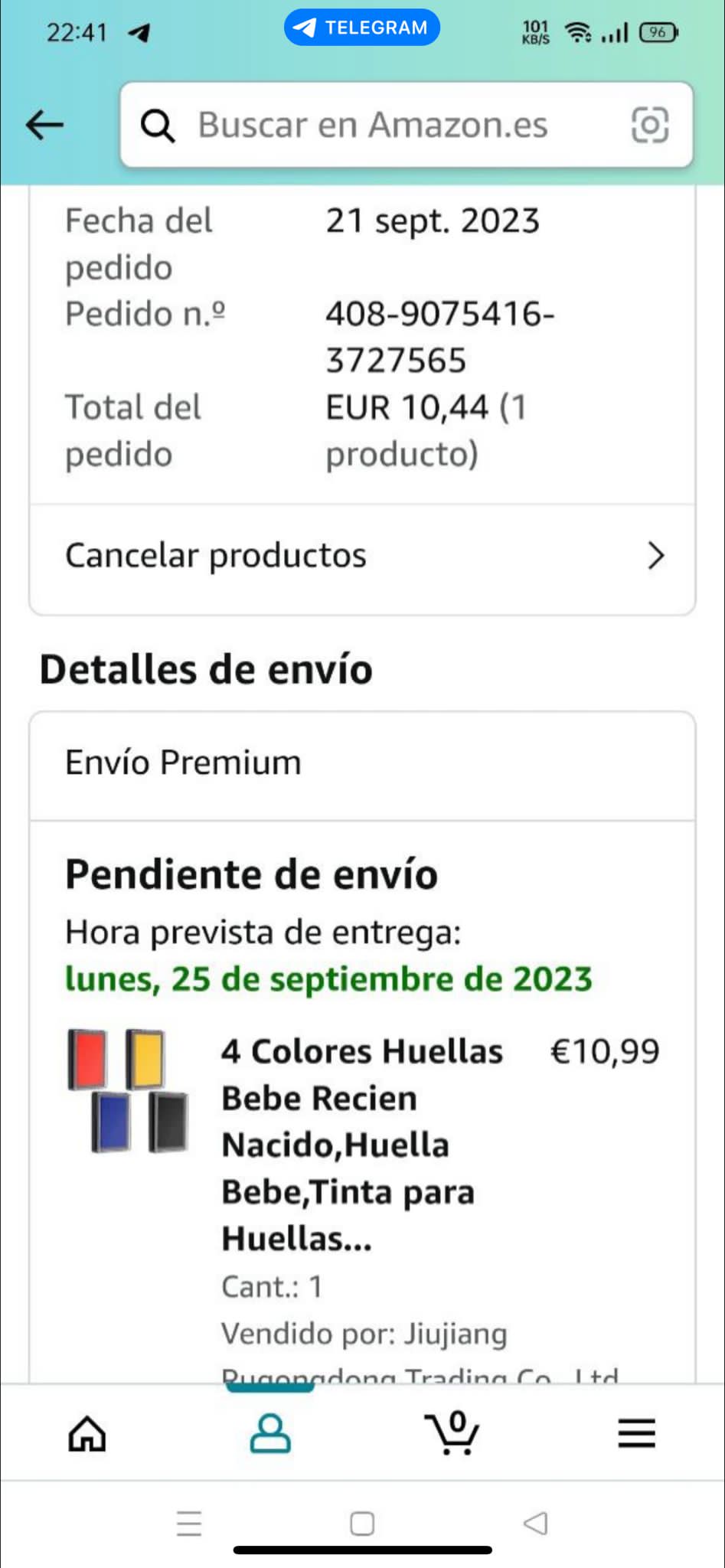The width and height of the screenshot is (725, 1568).
Task: Tap the battery status indicator
Action: pyautogui.click(x=658, y=32)
